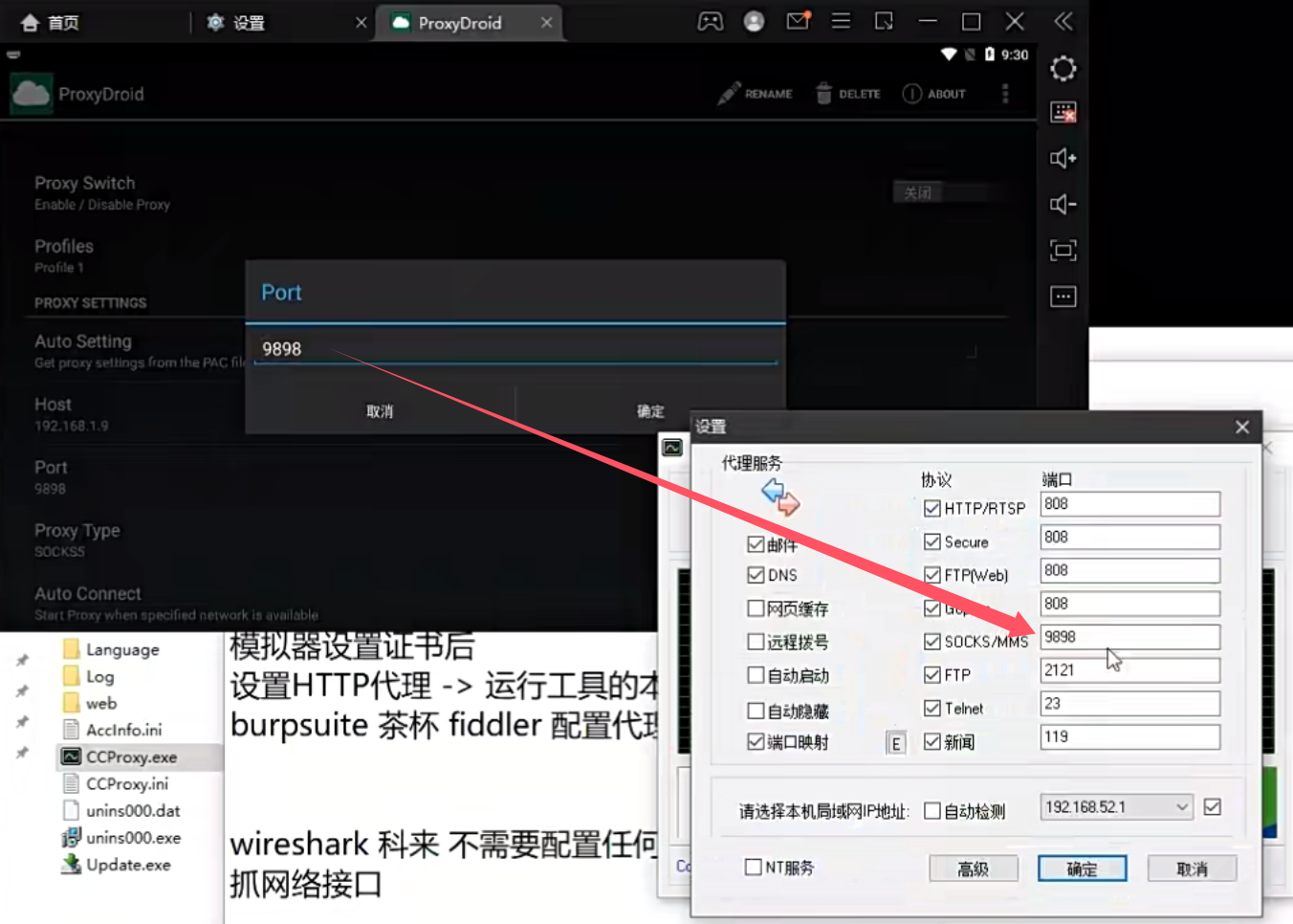The height and width of the screenshot is (924, 1293).
Task: Click the gamepad icon in emulator title bar
Action: click(711, 22)
